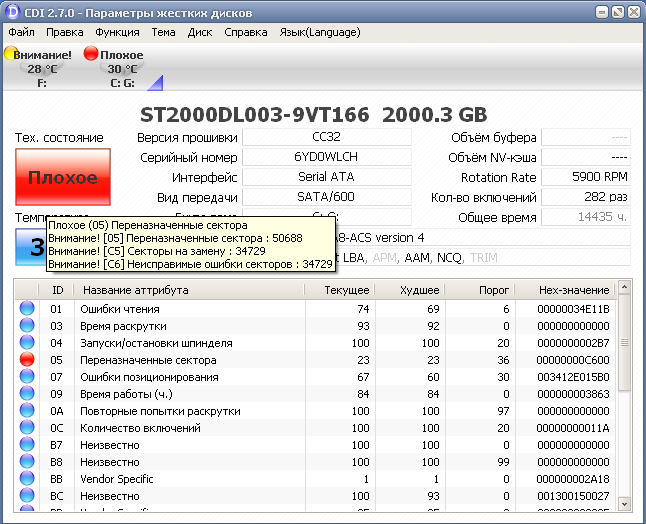Open the Функция menu

pos(117,32)
